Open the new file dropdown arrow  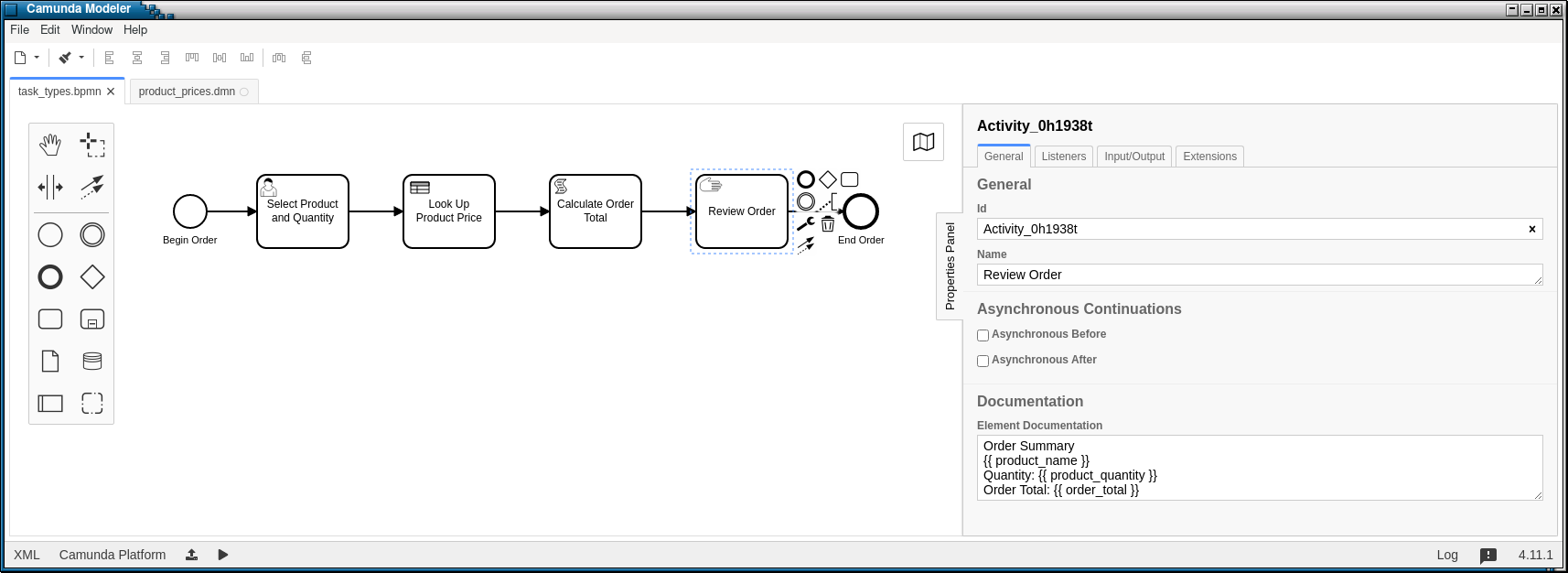click(x=37, y=58)
